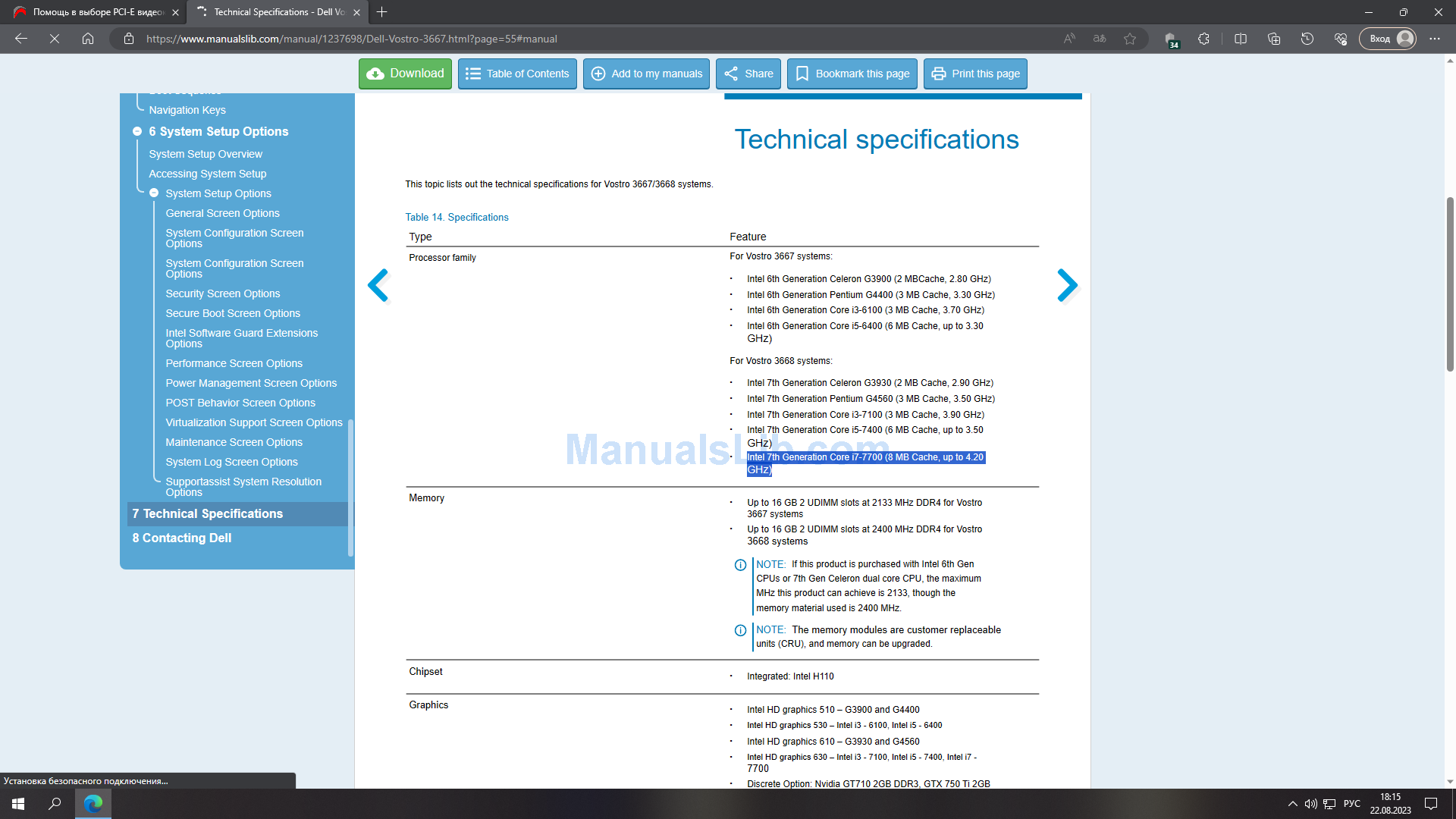Open browser extensions puzzle icon
Image resolution: width=1456 pixels, height=819 pixels.
1203,39
